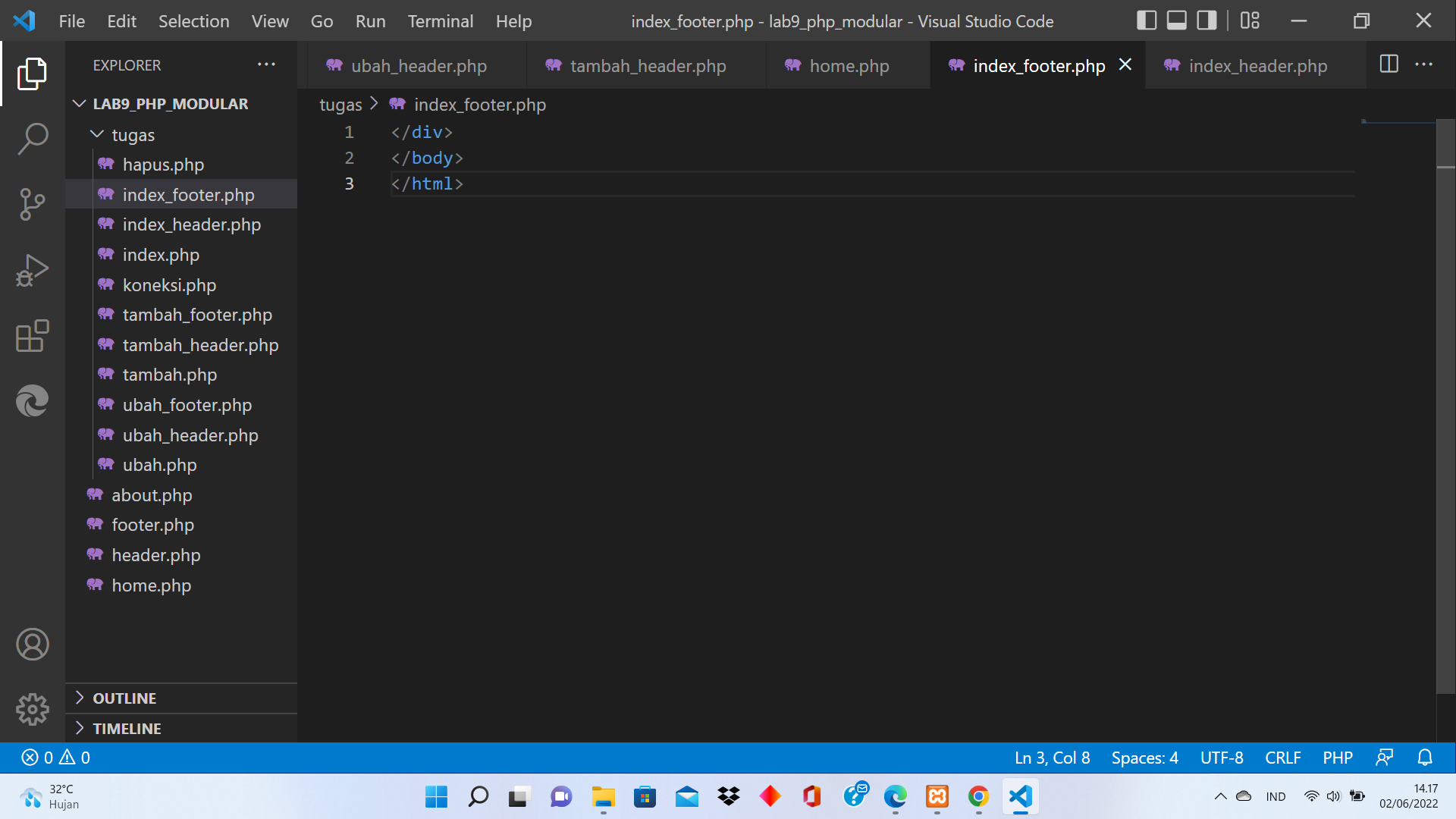Open the Help menu
Image resolution: width=1456 pixels, height=819 pixels.
pyautogui.click(x=513, y=21)
